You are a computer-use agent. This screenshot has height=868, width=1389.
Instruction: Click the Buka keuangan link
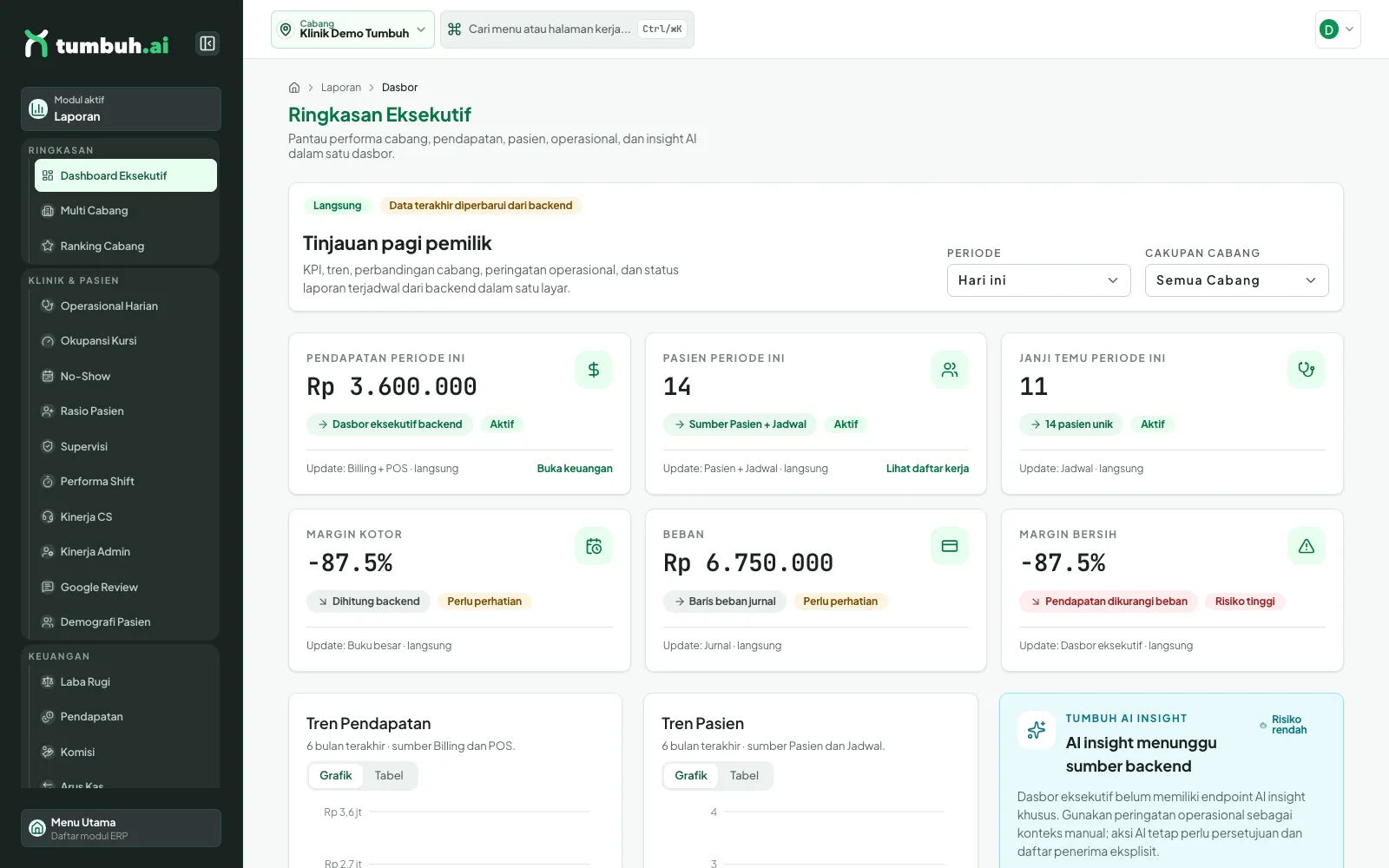click(x=575, y=469)
